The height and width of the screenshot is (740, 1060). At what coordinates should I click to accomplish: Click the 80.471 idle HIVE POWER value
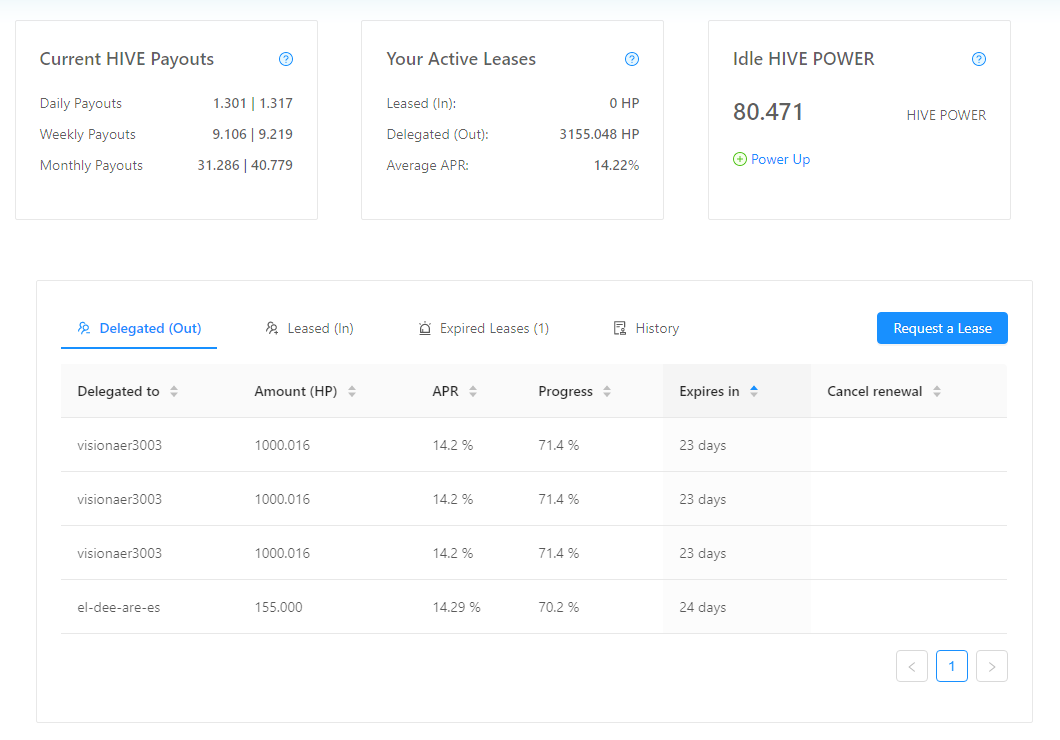point(768,112)
